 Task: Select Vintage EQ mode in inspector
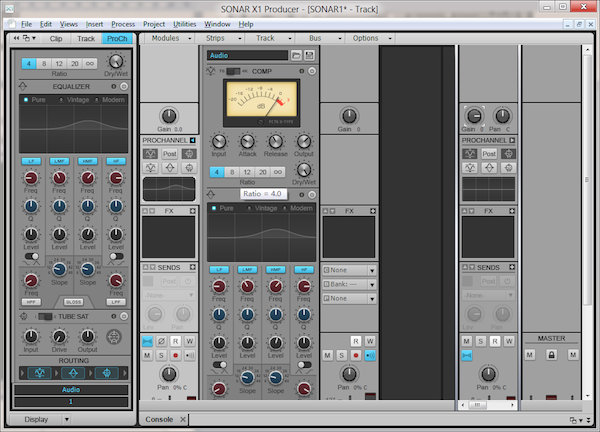click(x=75, y=100)
